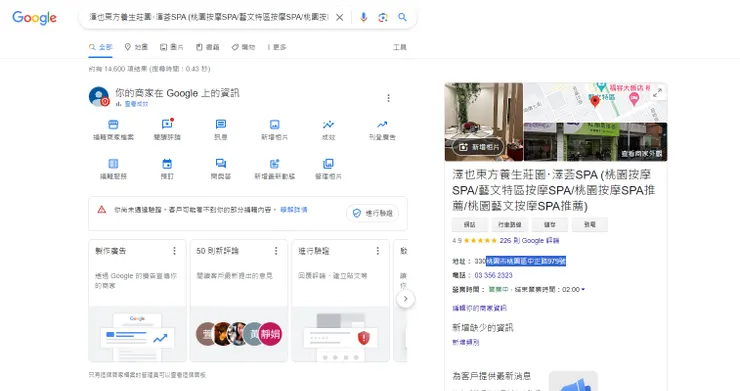Open the 製作廣告 create ad card
The height and width of the screenshot is (391, 740).
(137, 301)
